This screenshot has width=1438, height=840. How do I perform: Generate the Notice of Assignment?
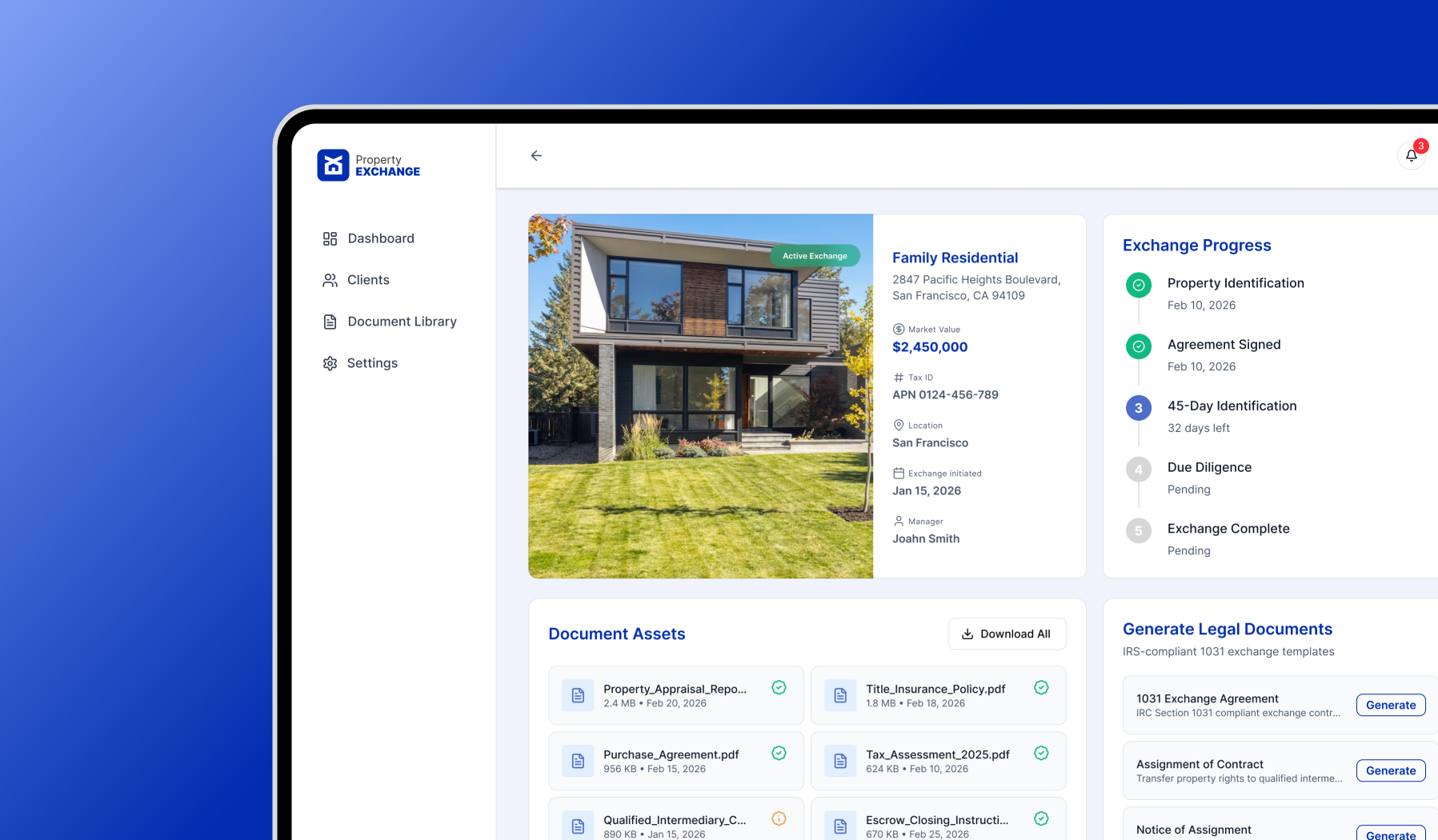pos(1391,834)
